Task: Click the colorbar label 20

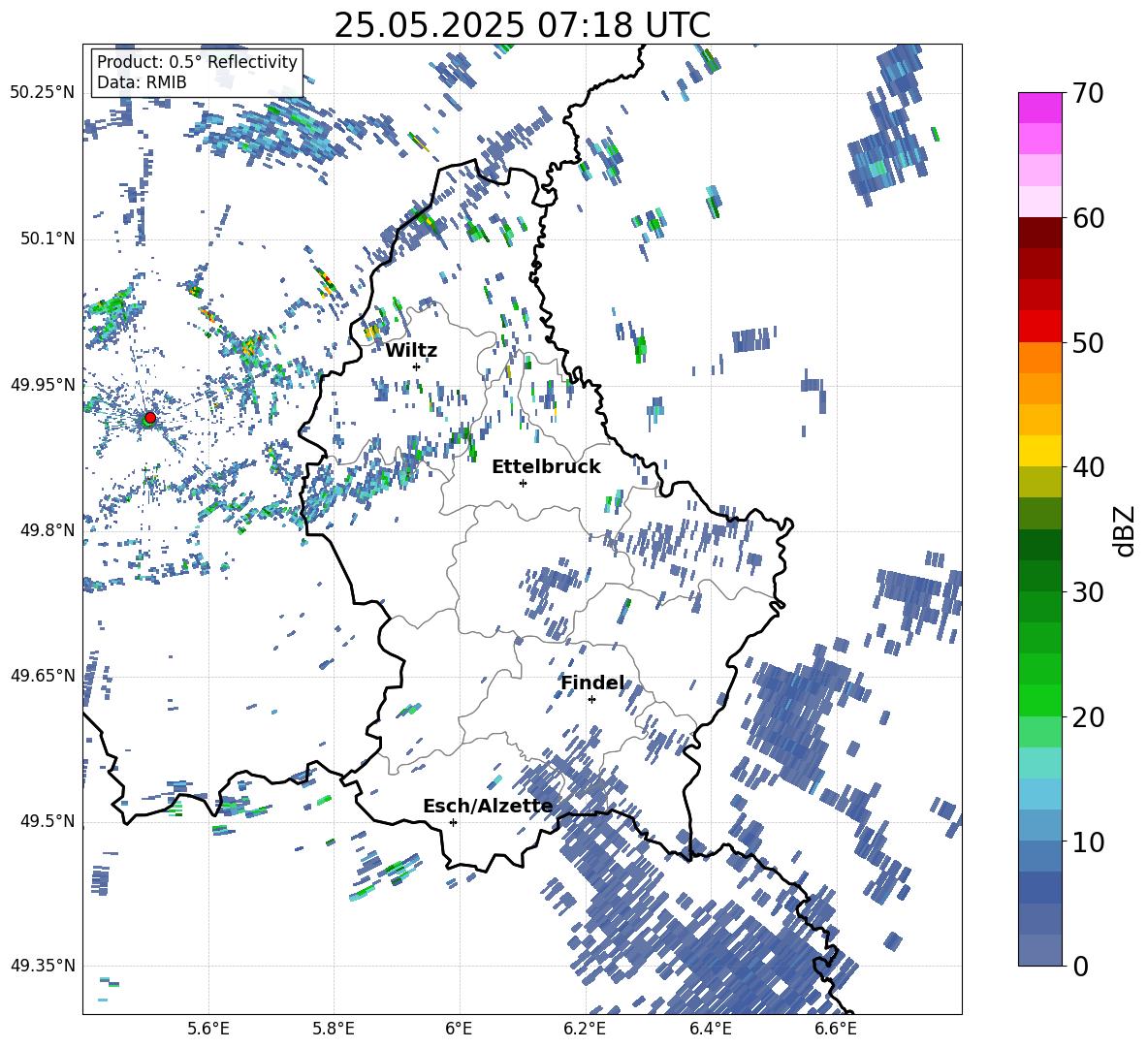Action: [1088, 716]
